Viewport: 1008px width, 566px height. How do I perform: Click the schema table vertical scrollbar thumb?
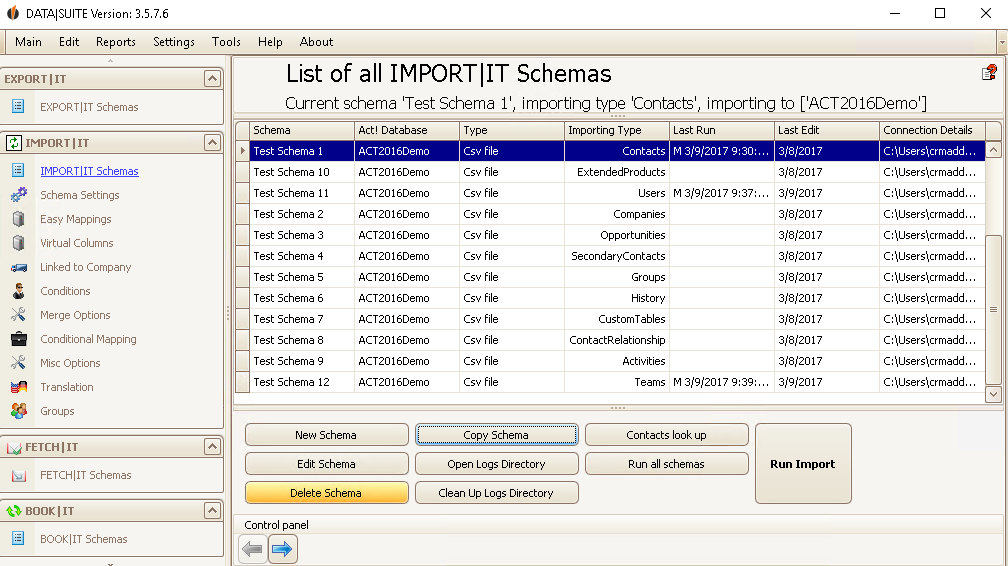[993, 310]
